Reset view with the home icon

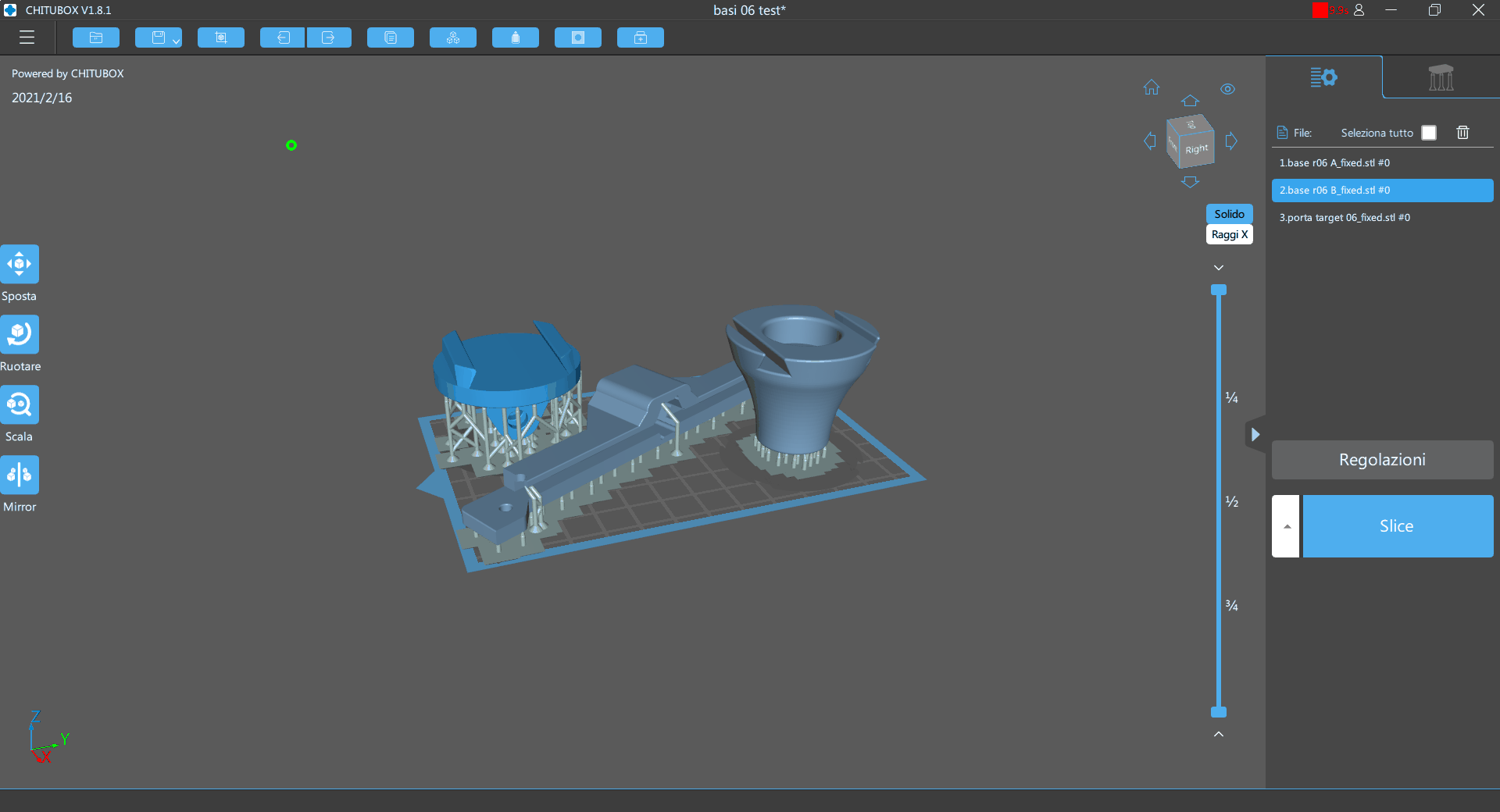(1152, 87)
